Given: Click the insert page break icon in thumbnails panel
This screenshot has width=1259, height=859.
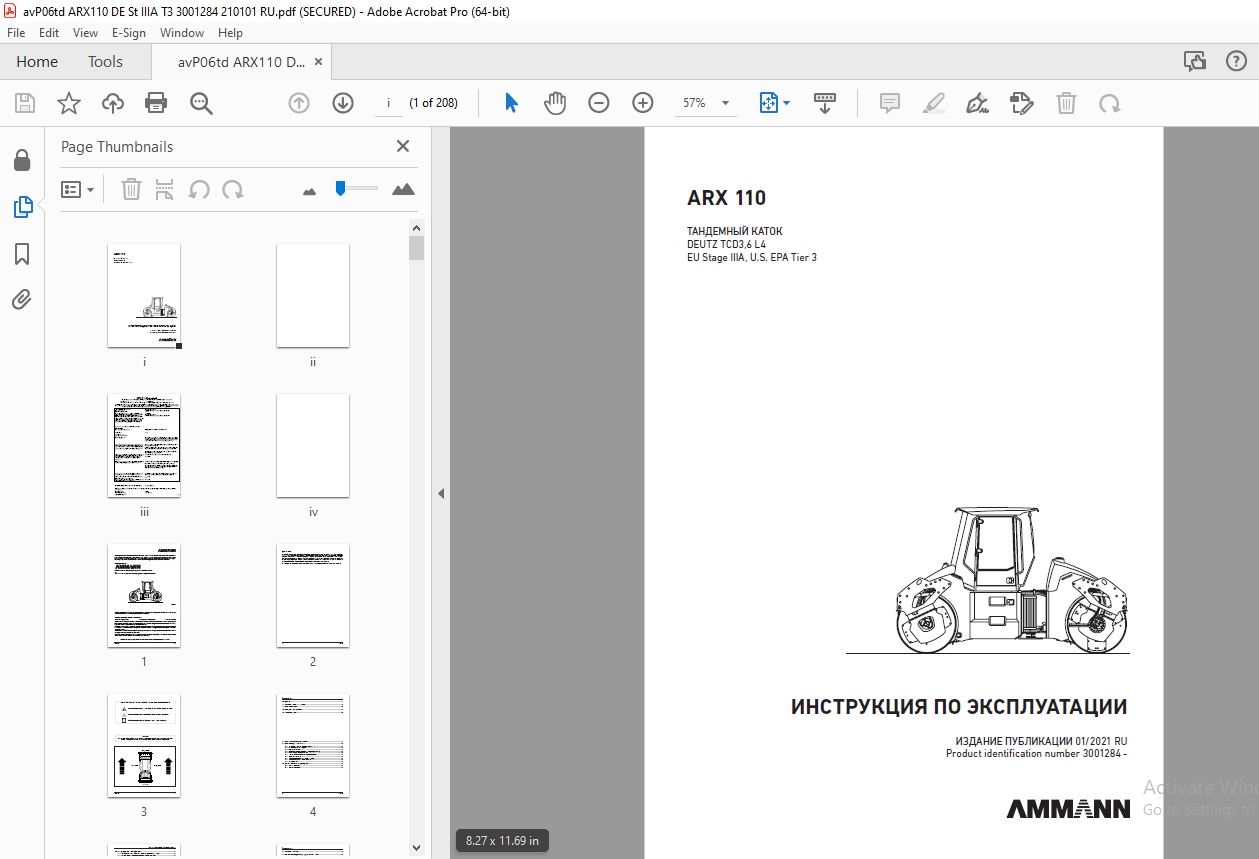Looking at the screenshot, I should [165, 189].
